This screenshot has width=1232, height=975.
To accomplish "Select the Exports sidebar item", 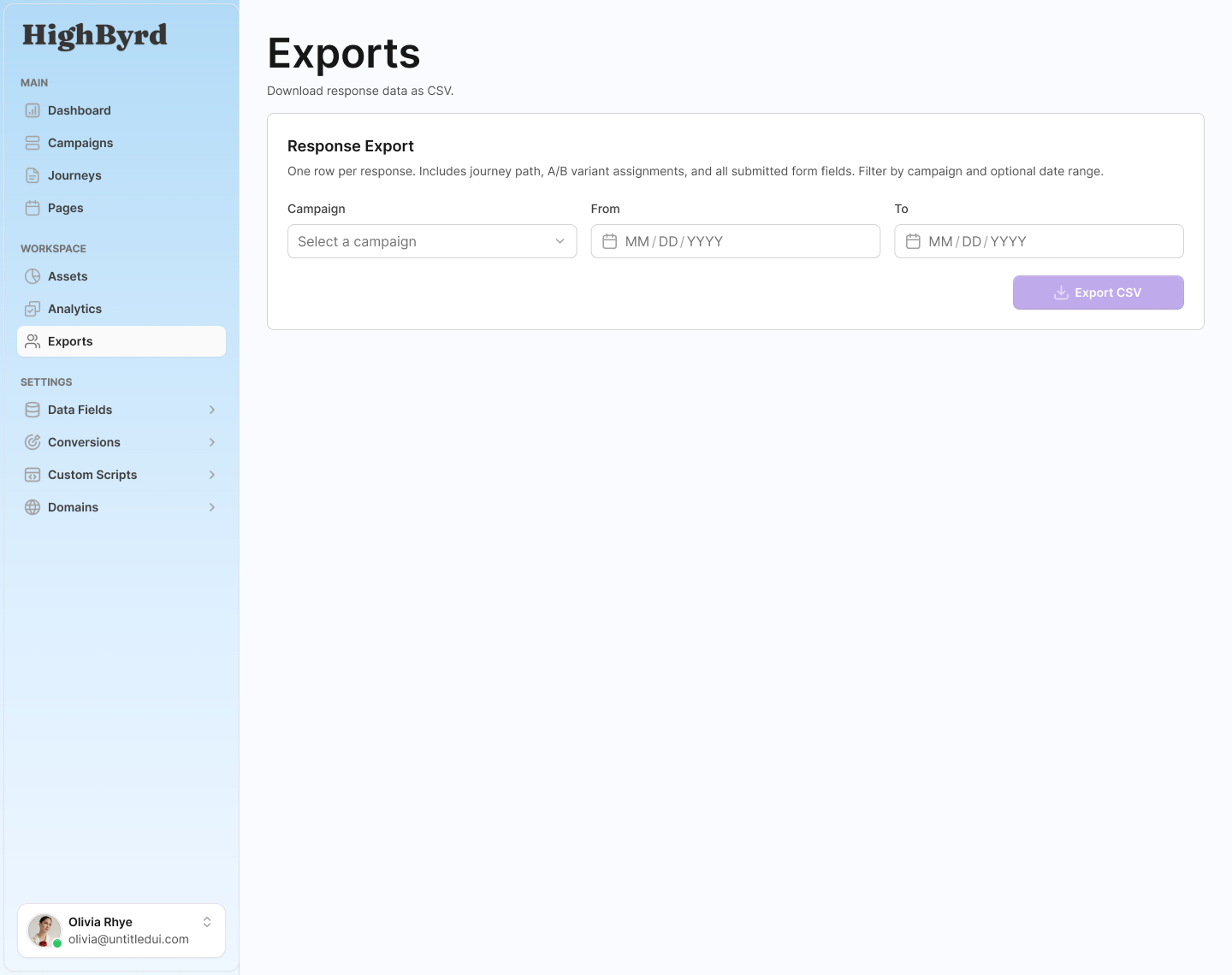I will [121, 341].
